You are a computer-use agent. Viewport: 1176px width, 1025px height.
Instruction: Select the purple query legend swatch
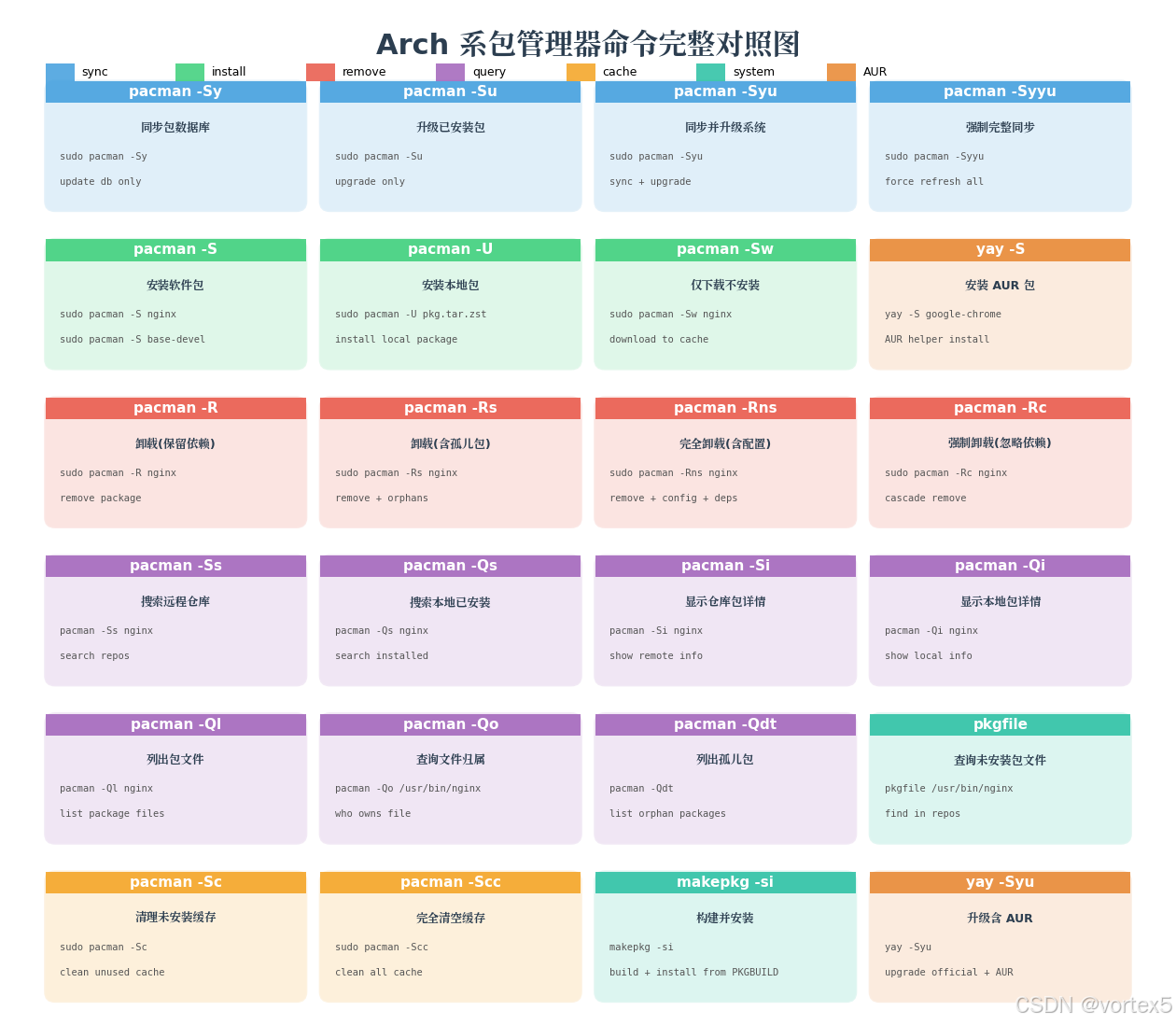point(450,72)
